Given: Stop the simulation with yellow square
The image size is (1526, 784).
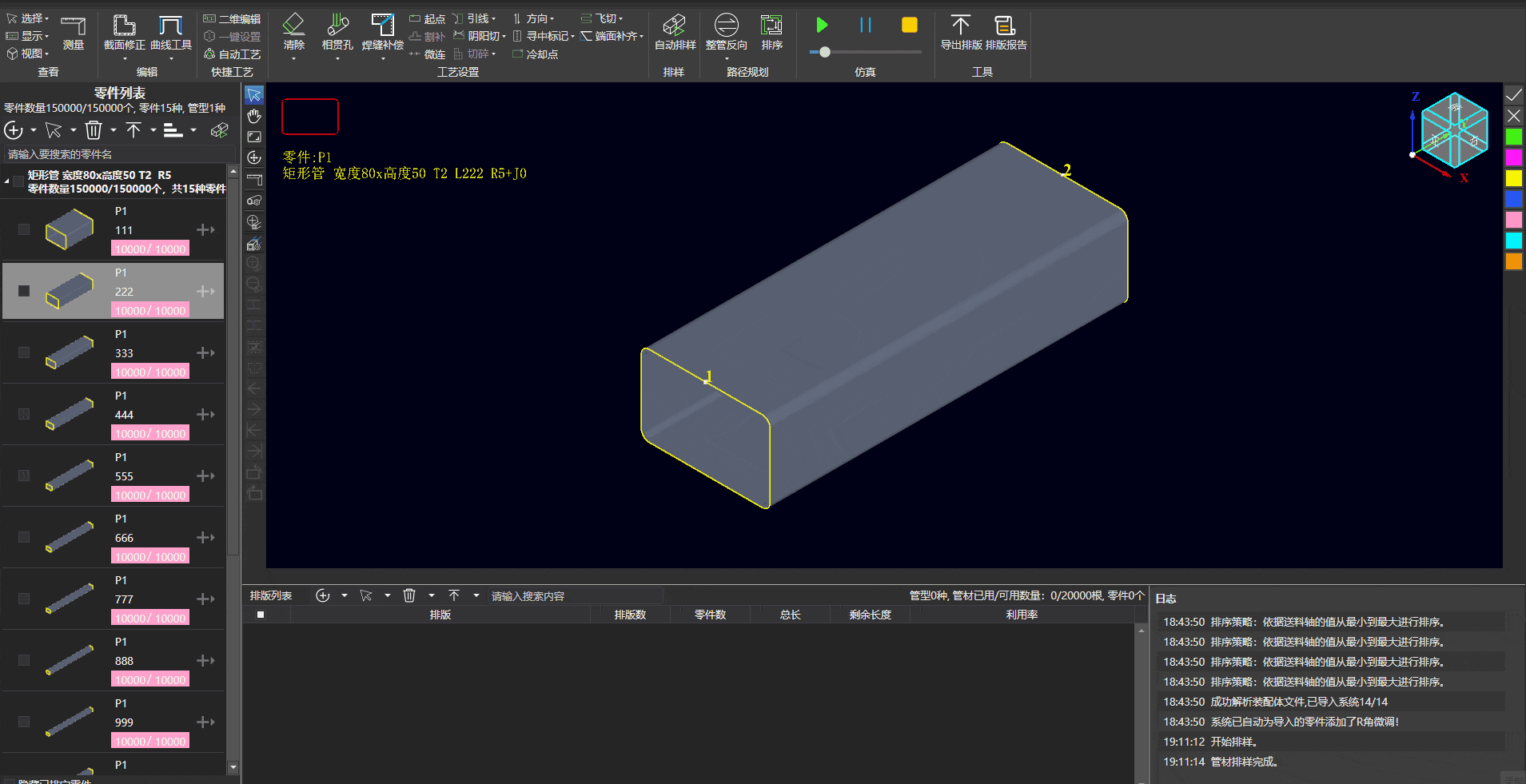Looking at the screenshot, I should click(910, 26).
